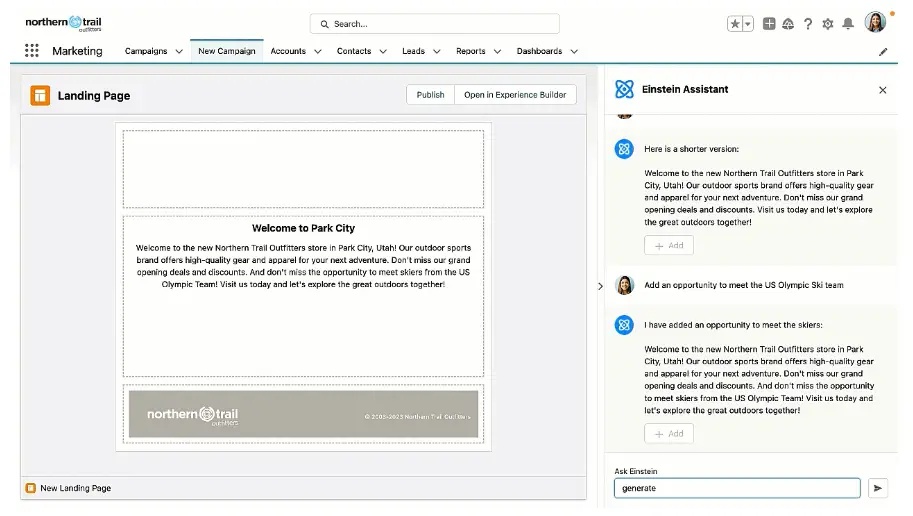Open the Accounts tab
This screenshot has width=913, height=516.
(288, 51)
